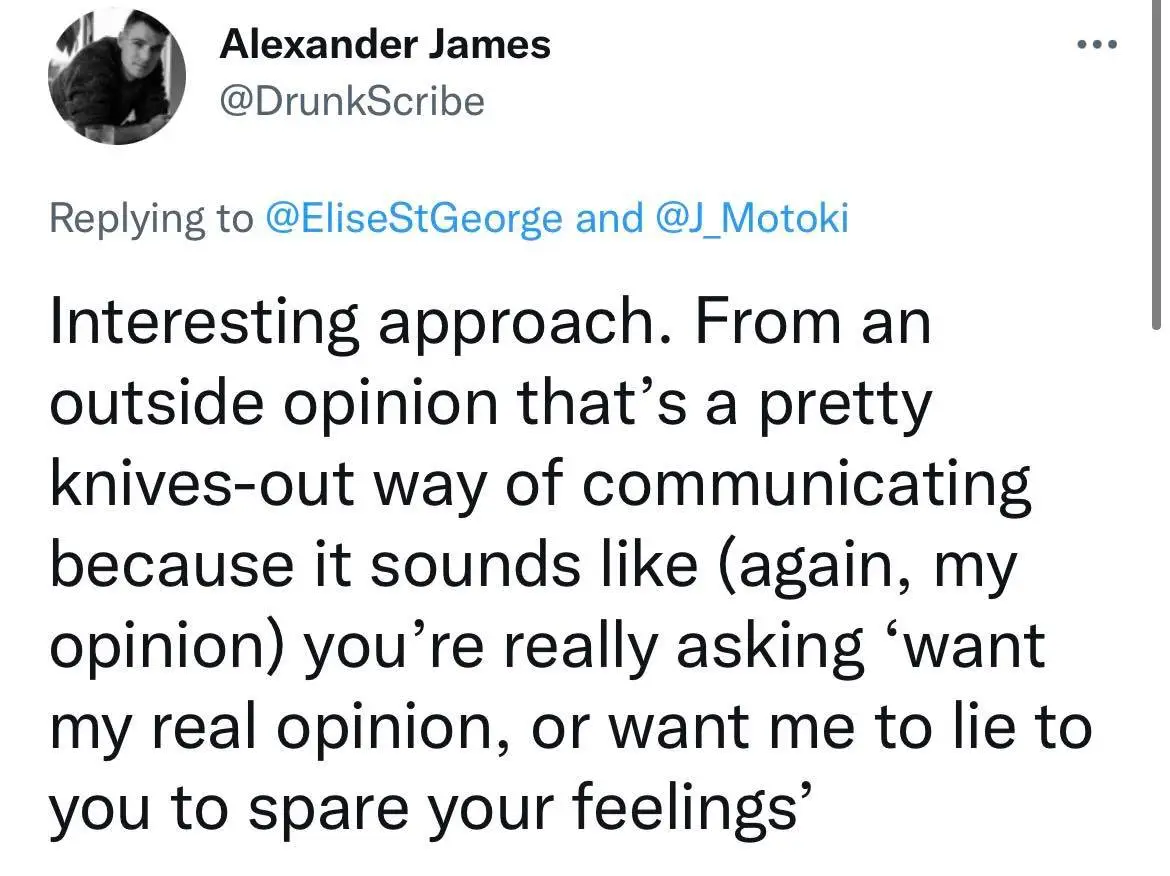Click the word "communicating" in the tweet
The width and height of the screenshot is (1170, 876).
click(806, 484)
